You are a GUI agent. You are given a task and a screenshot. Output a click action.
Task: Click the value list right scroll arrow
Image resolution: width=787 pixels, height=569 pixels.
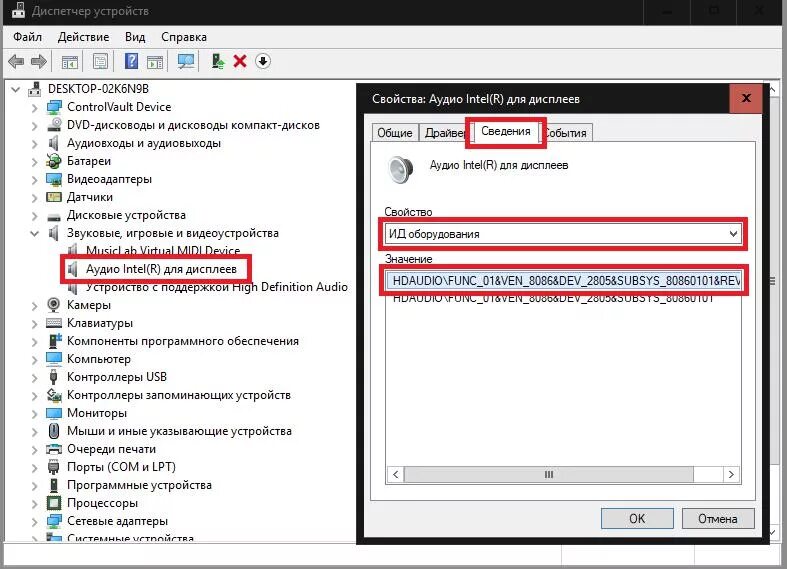click(731, 474)
